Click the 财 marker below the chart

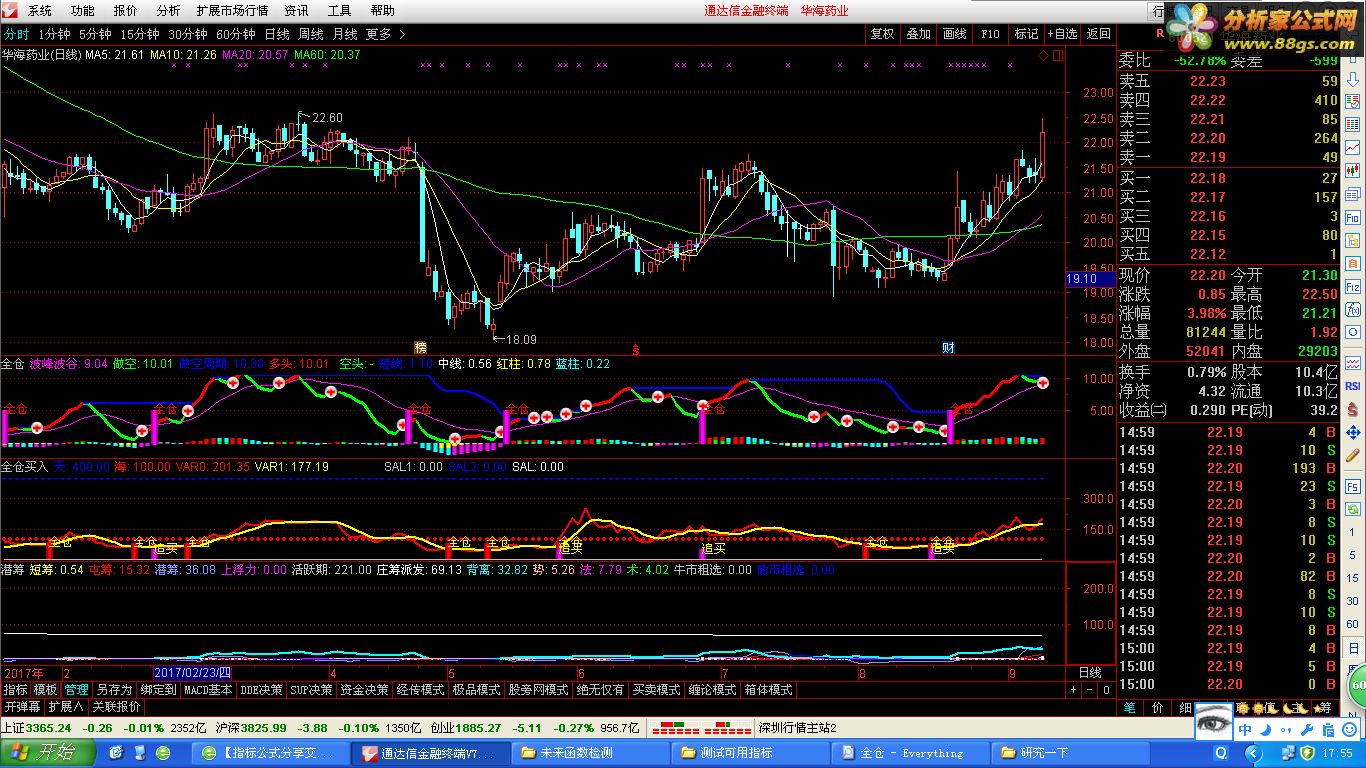pyautogui.click(x=948, y=348)
